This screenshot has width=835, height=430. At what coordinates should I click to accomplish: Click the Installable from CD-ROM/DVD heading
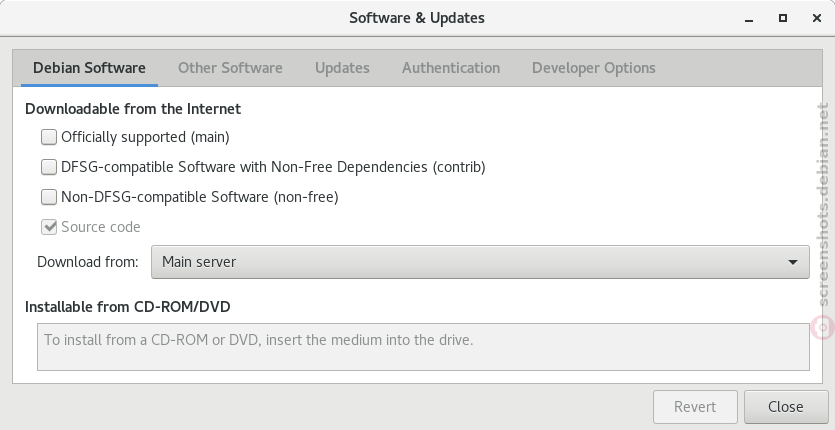pos(128,307)
